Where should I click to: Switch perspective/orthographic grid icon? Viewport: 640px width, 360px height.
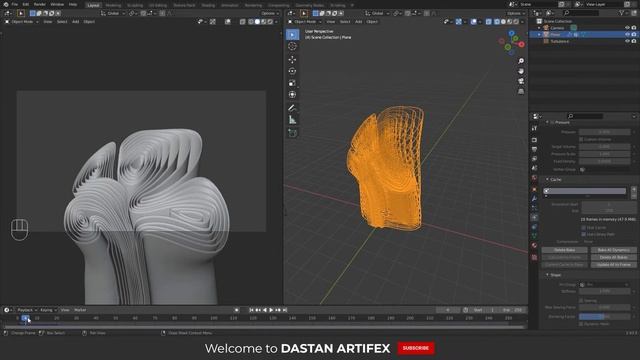coord(521,91)
